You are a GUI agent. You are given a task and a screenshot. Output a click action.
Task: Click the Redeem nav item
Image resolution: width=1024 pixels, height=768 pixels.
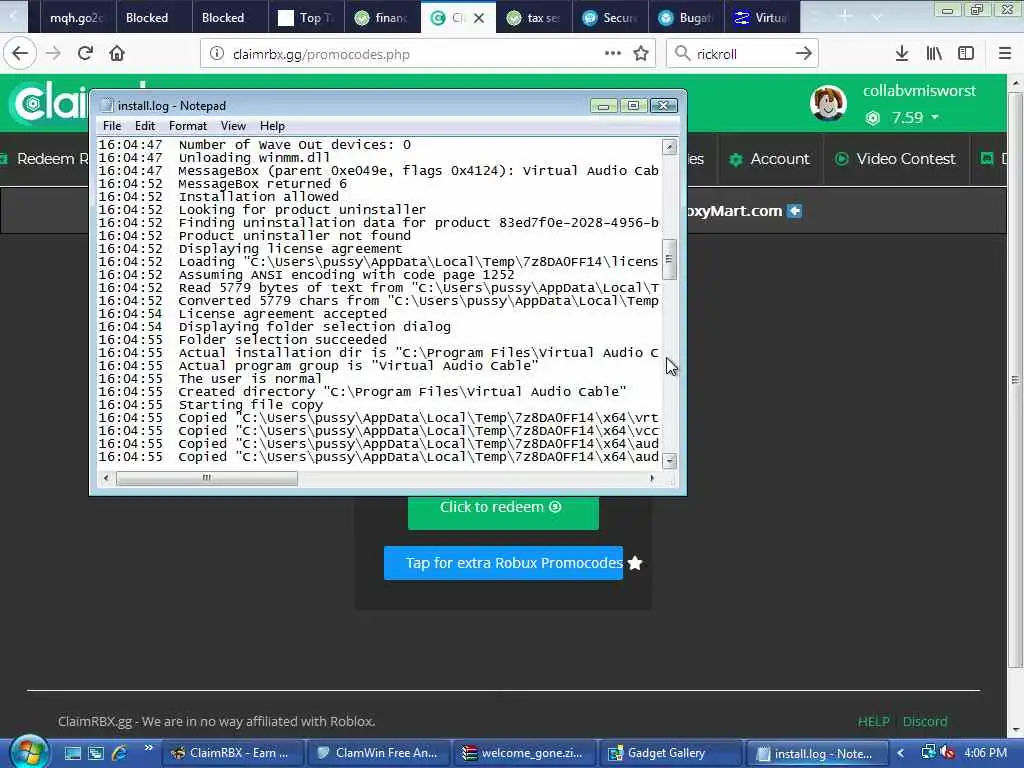tap(44, 159)
